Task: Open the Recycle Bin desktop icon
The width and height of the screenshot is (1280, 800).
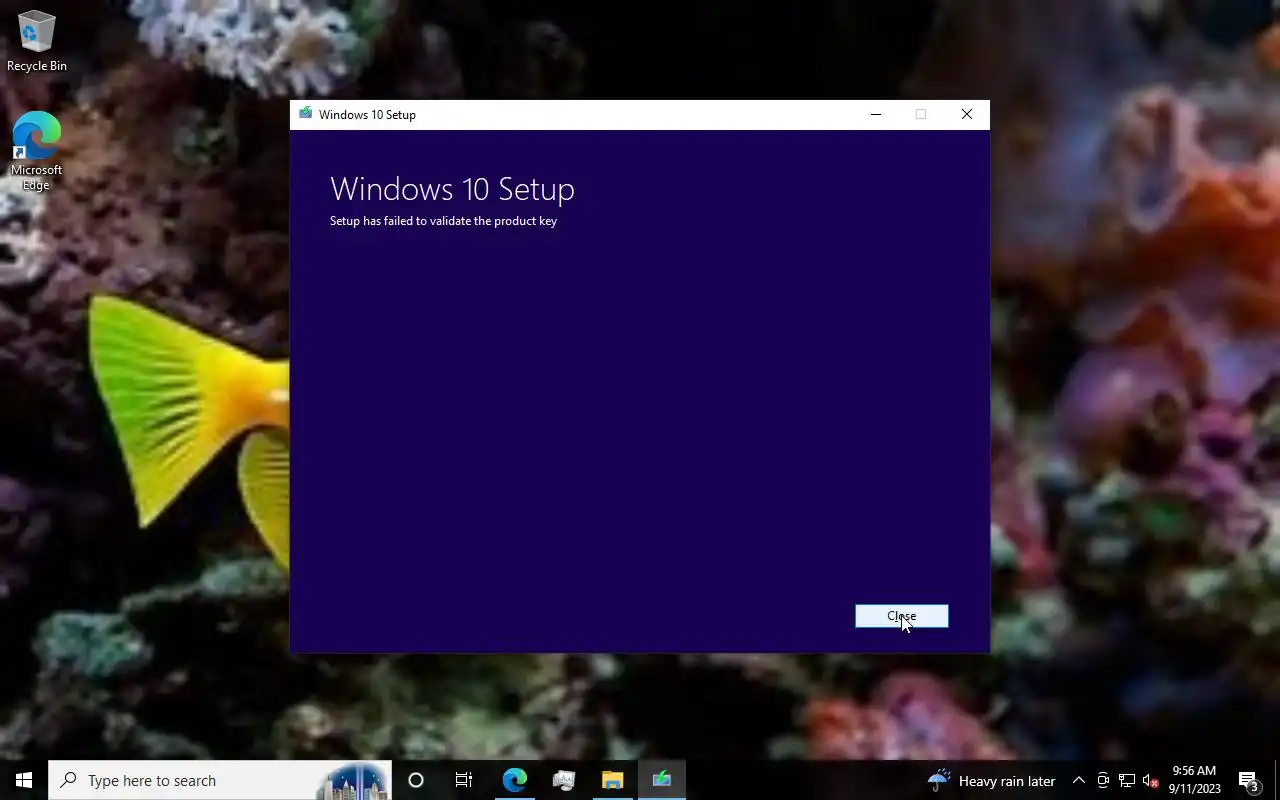Action: (37, 41)
